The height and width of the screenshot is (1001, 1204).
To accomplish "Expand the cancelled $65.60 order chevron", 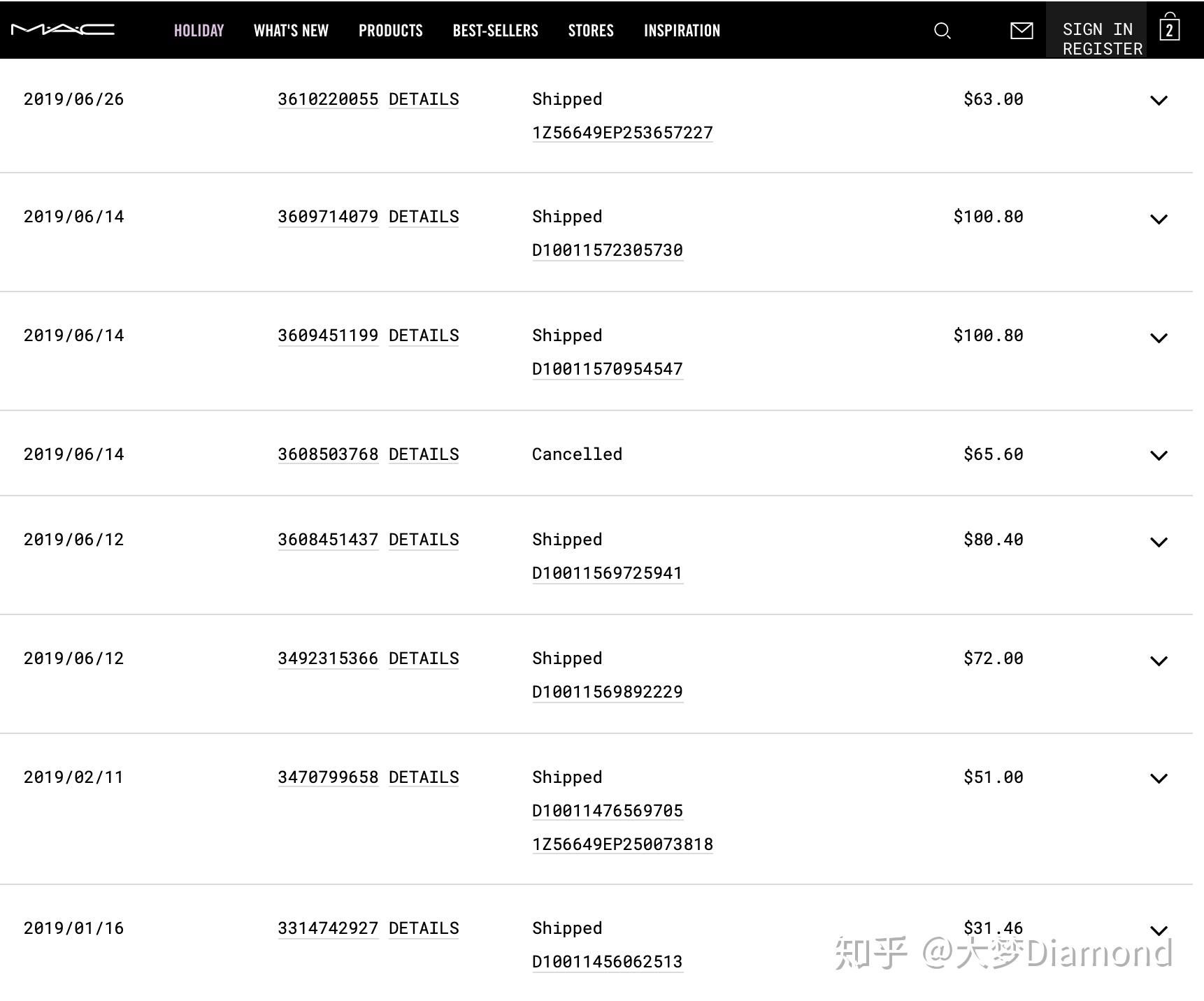I will (x=1159, y=456).
